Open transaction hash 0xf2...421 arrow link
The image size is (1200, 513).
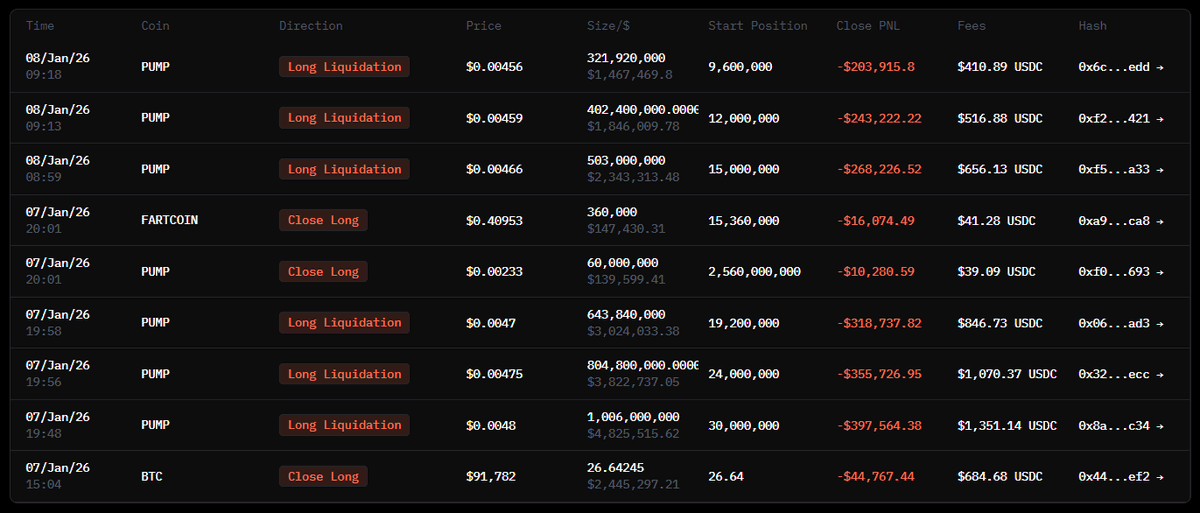(x=1120, y=118)
